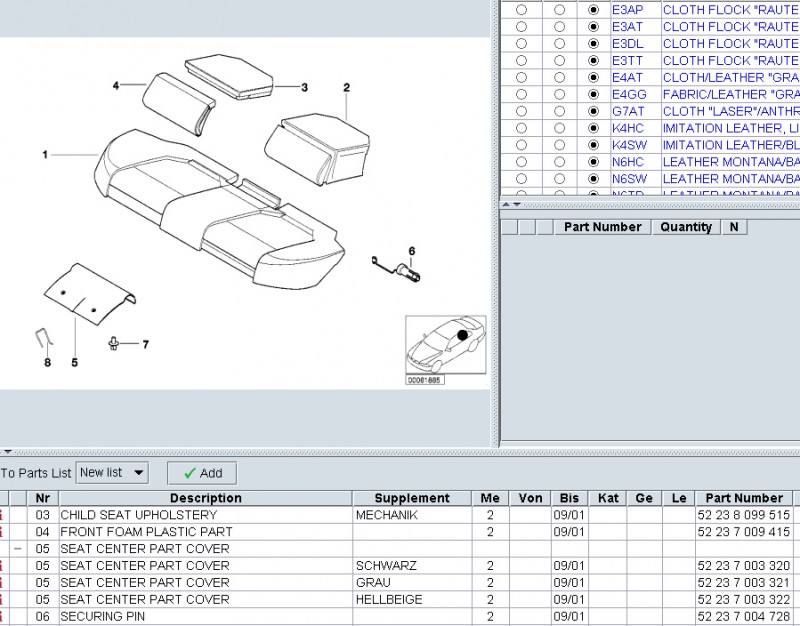
Task: Collapse the SEAT CENTER PART COVER group
Action: pos(18,549)
